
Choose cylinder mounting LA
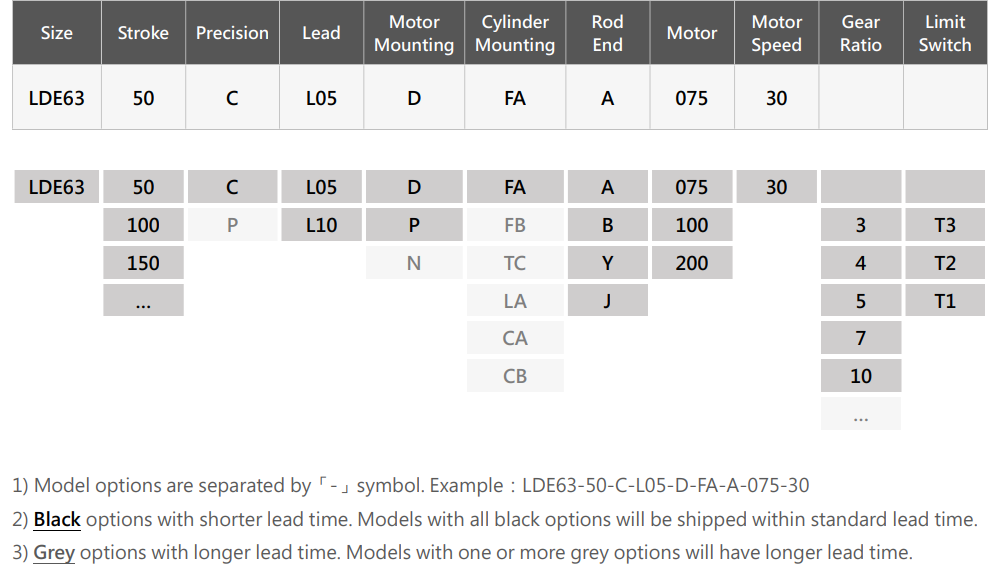[515, 301]
